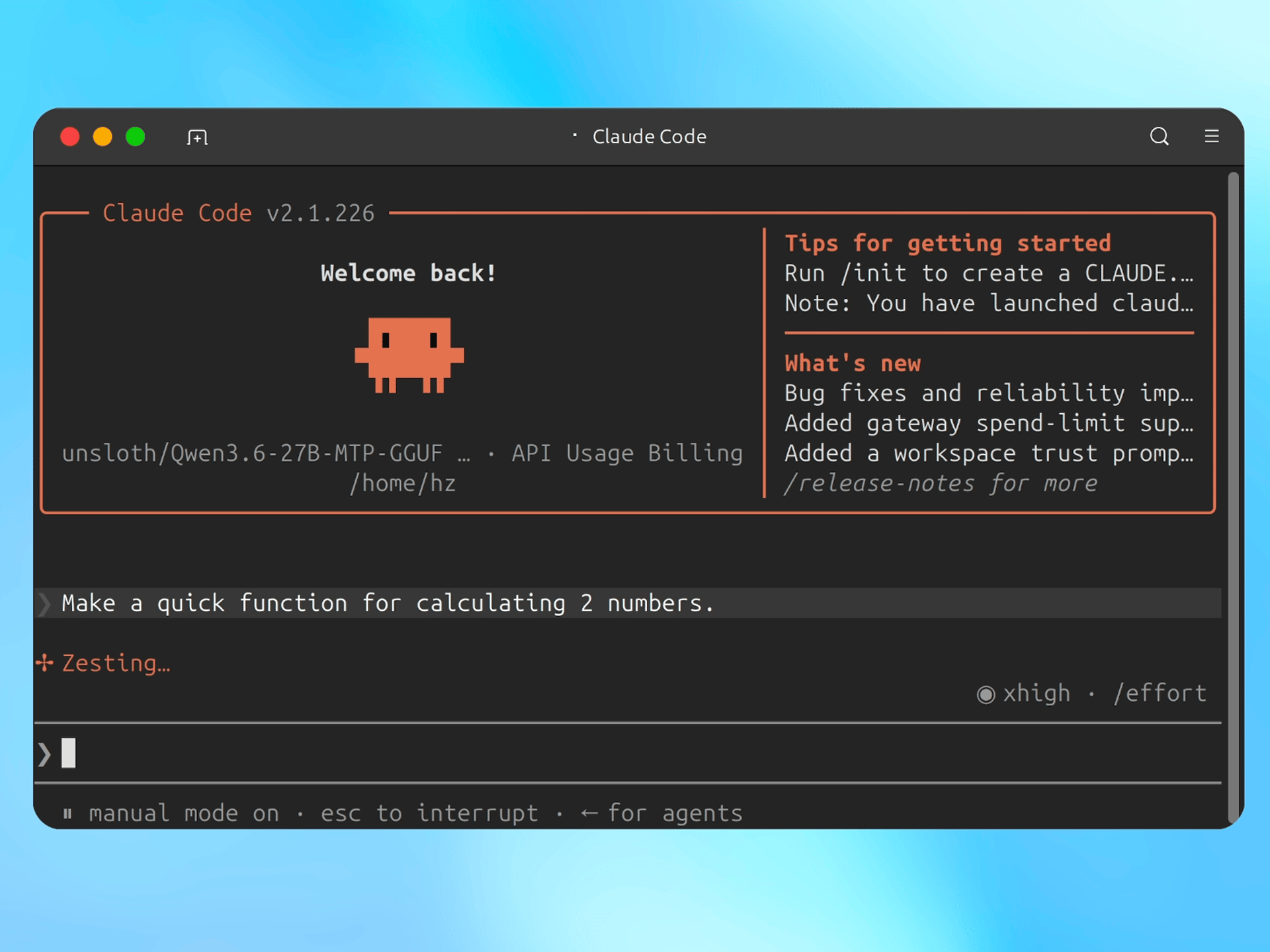Screen dimensions: 1270x952
Task: Click the Bug fixes and reliability line
Action: 989,393
